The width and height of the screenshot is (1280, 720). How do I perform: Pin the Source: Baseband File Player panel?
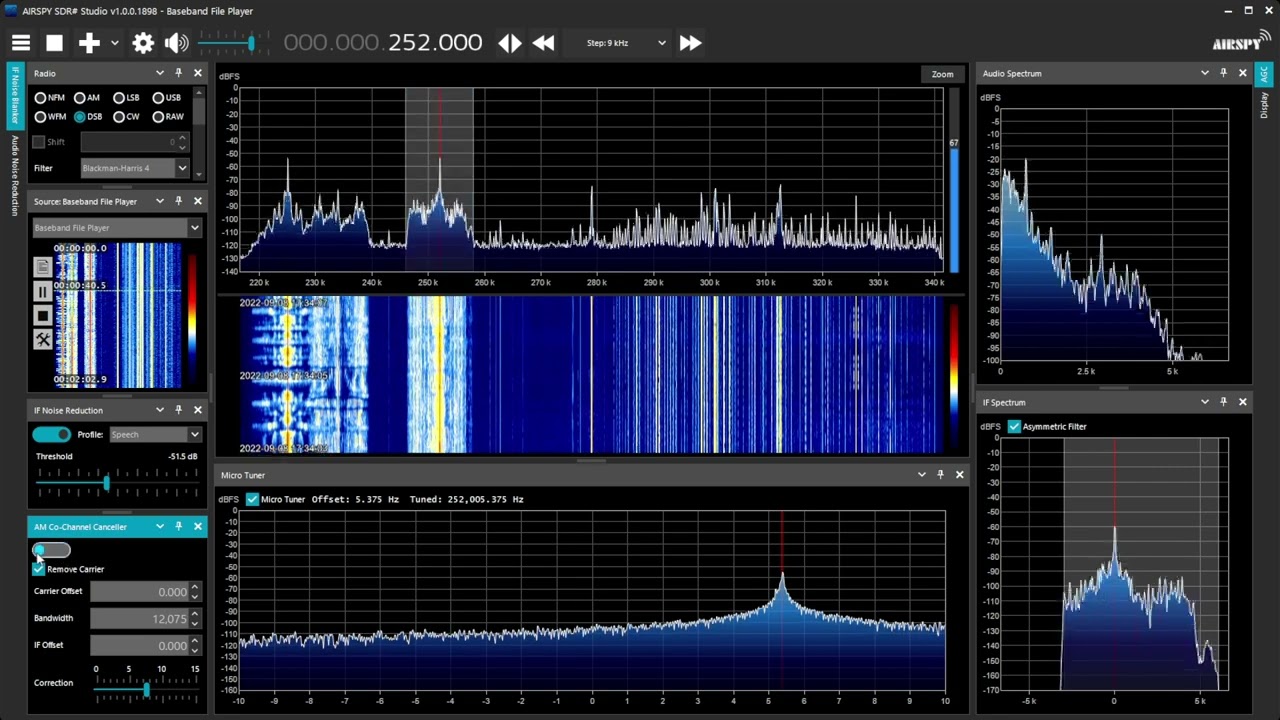pyautogui.click(x=179, y=201)
